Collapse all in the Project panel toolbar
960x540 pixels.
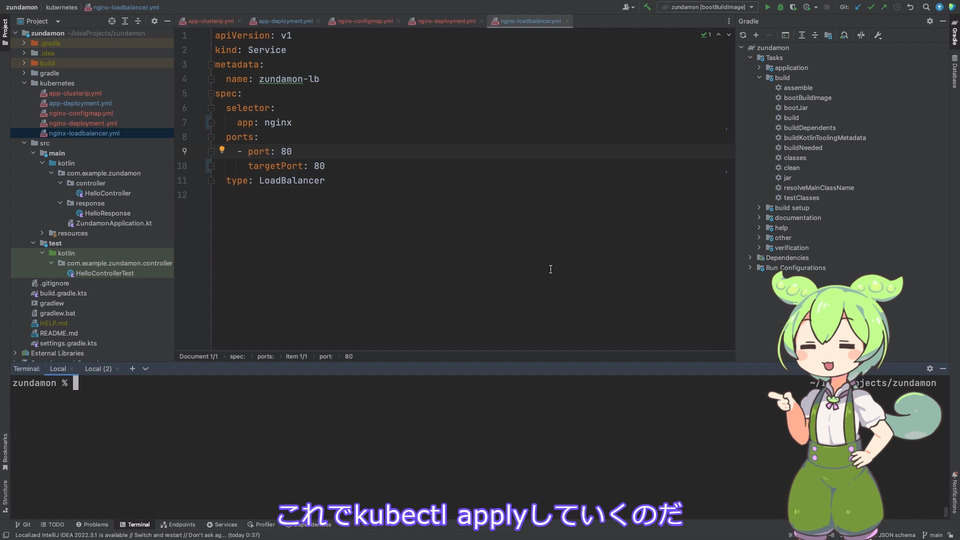click(138, 21)
